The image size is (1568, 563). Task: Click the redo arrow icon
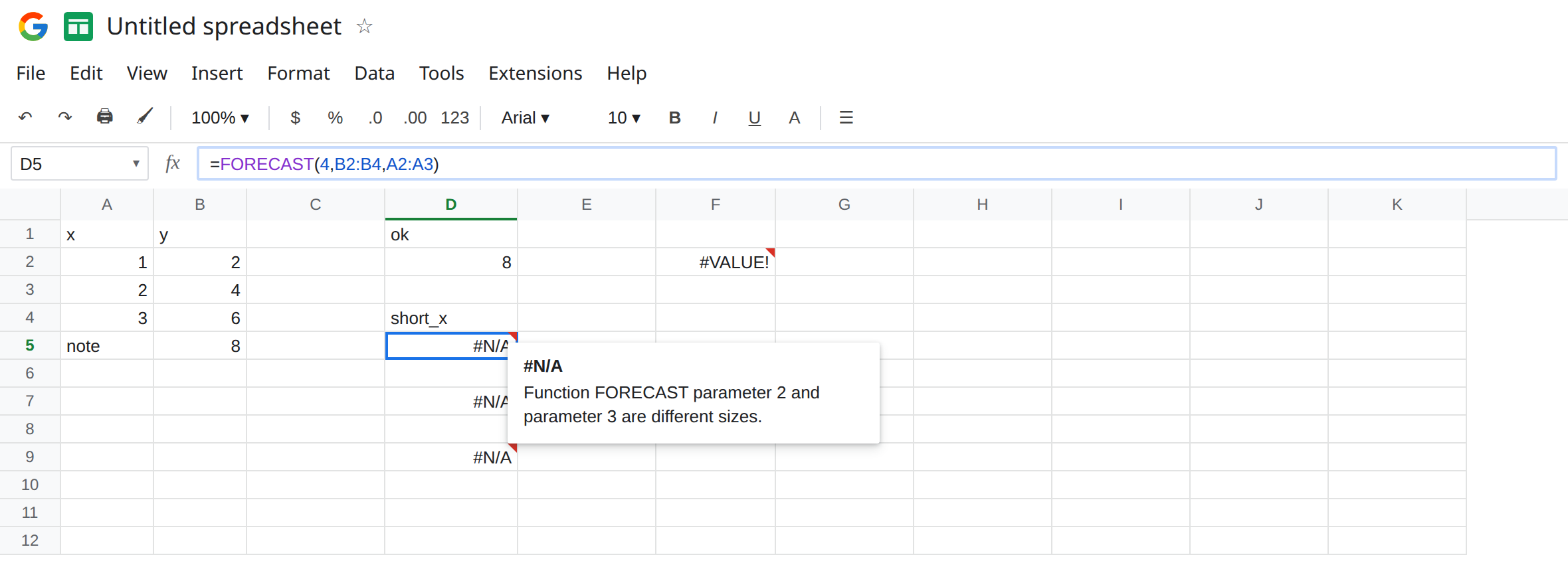(x=64, y=118)
